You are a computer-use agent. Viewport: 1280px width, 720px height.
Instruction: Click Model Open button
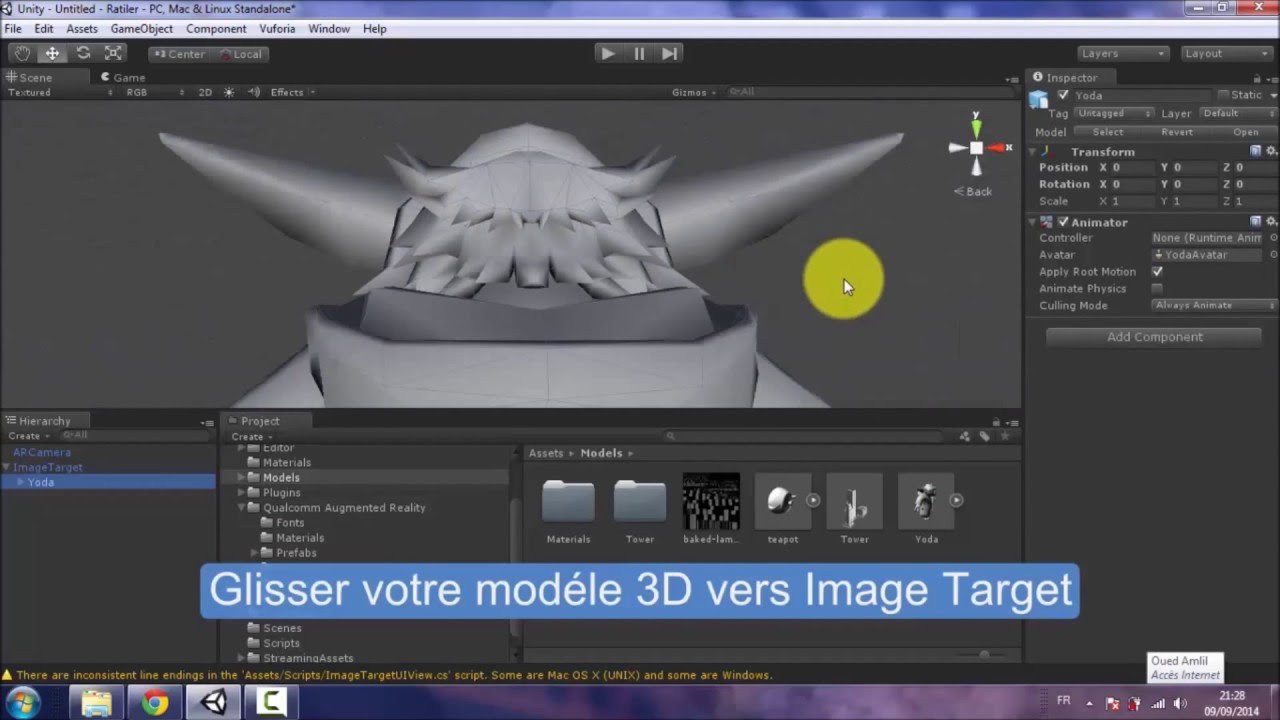click(x=1245, y=132)
